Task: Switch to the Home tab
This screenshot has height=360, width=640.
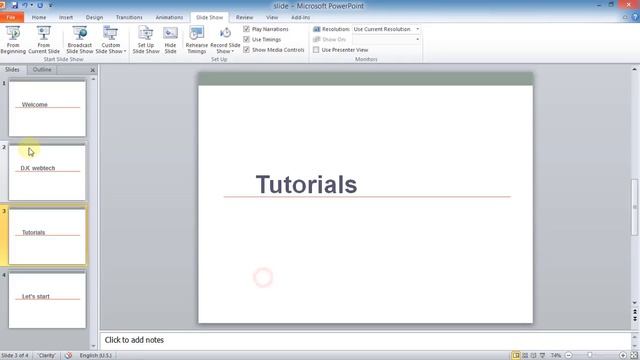Action: 39,18
